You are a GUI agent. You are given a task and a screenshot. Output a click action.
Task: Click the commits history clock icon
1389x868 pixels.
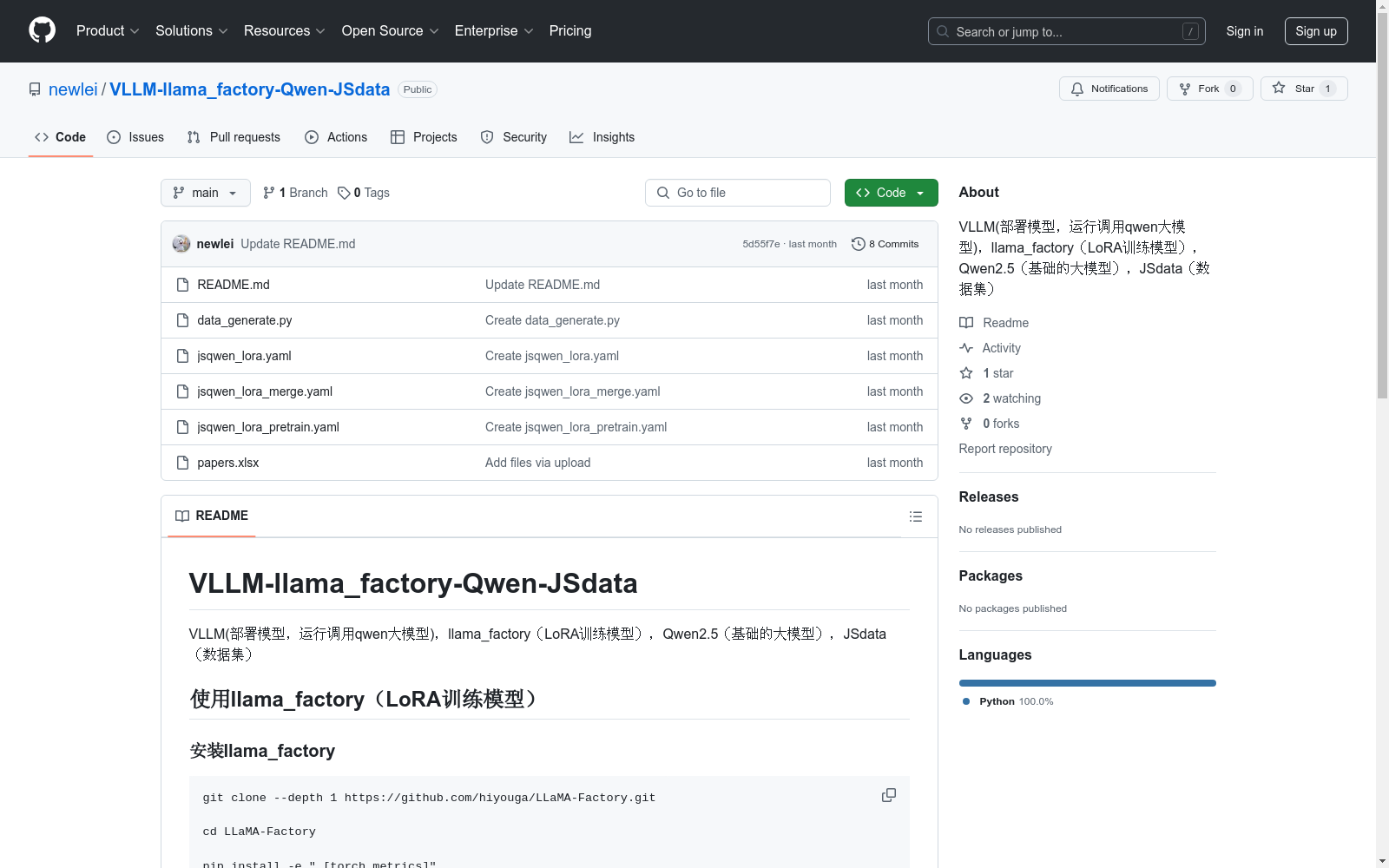point(859,244)
